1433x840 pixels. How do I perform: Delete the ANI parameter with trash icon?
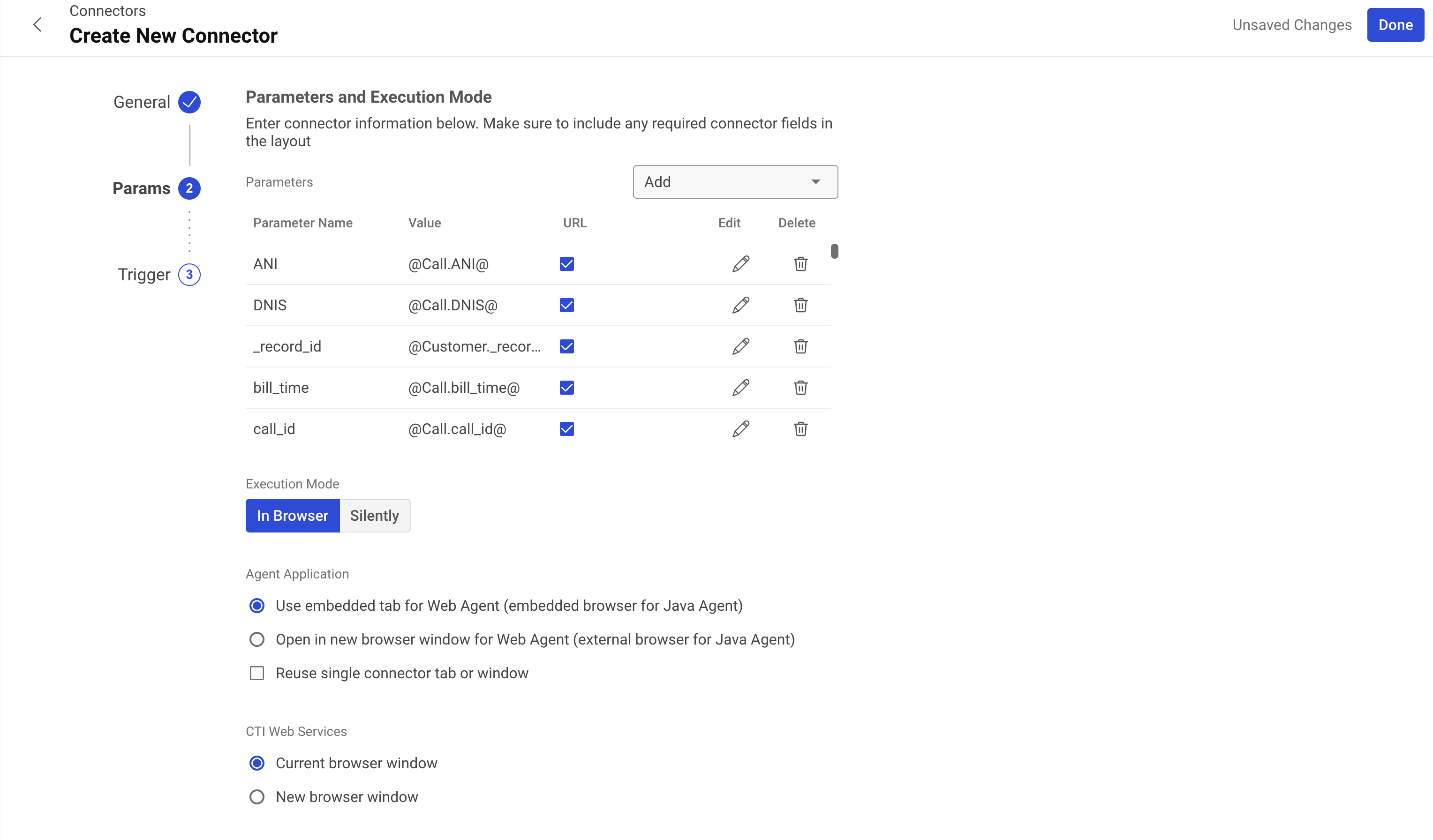pos(800,264)
